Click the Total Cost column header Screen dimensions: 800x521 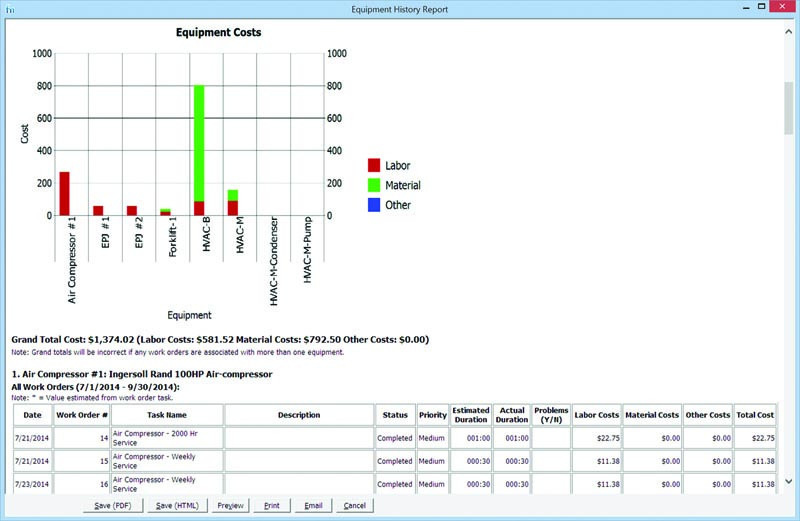click(x=755, y=415)
